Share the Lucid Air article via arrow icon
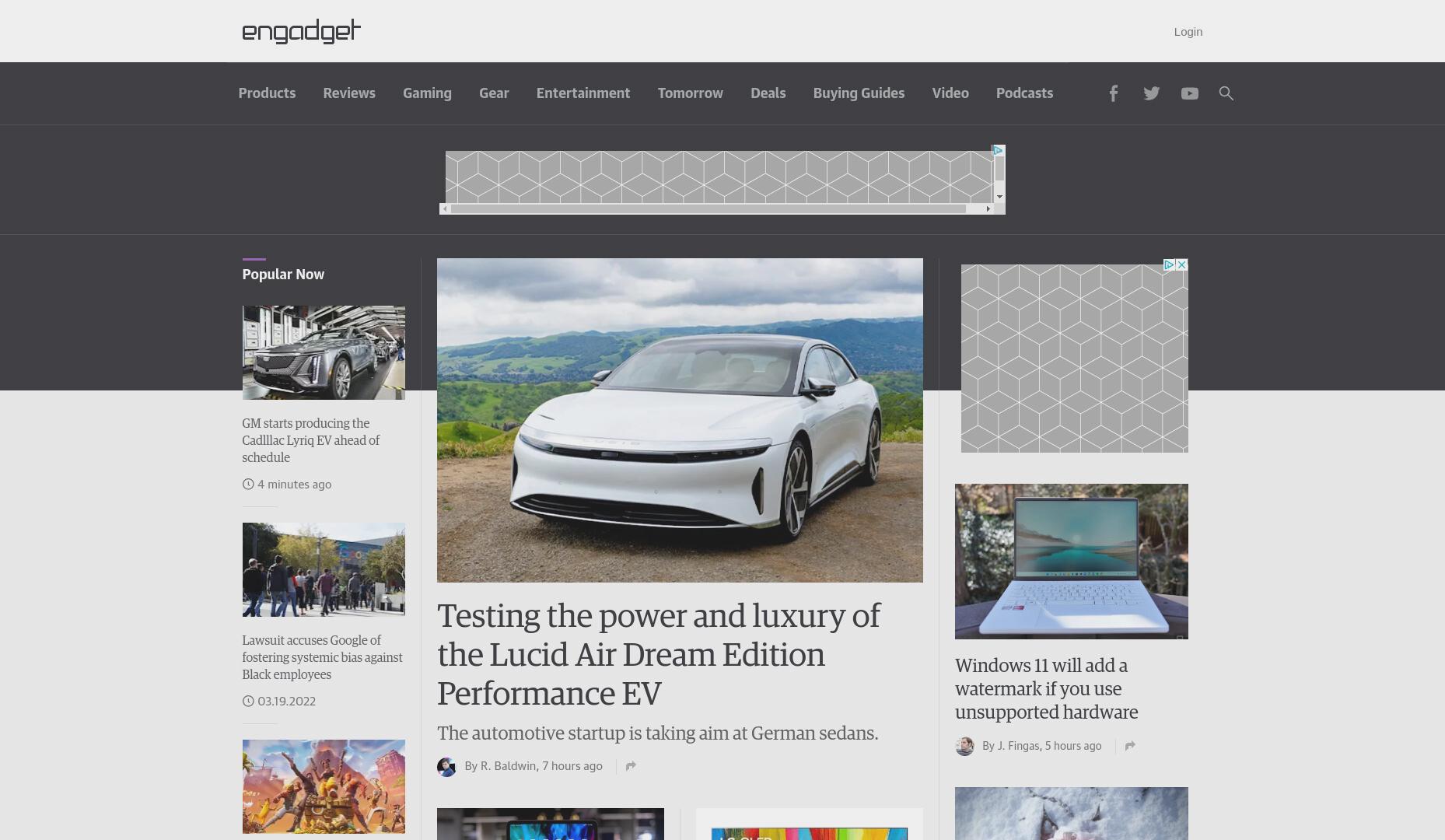 coord(631,766)
